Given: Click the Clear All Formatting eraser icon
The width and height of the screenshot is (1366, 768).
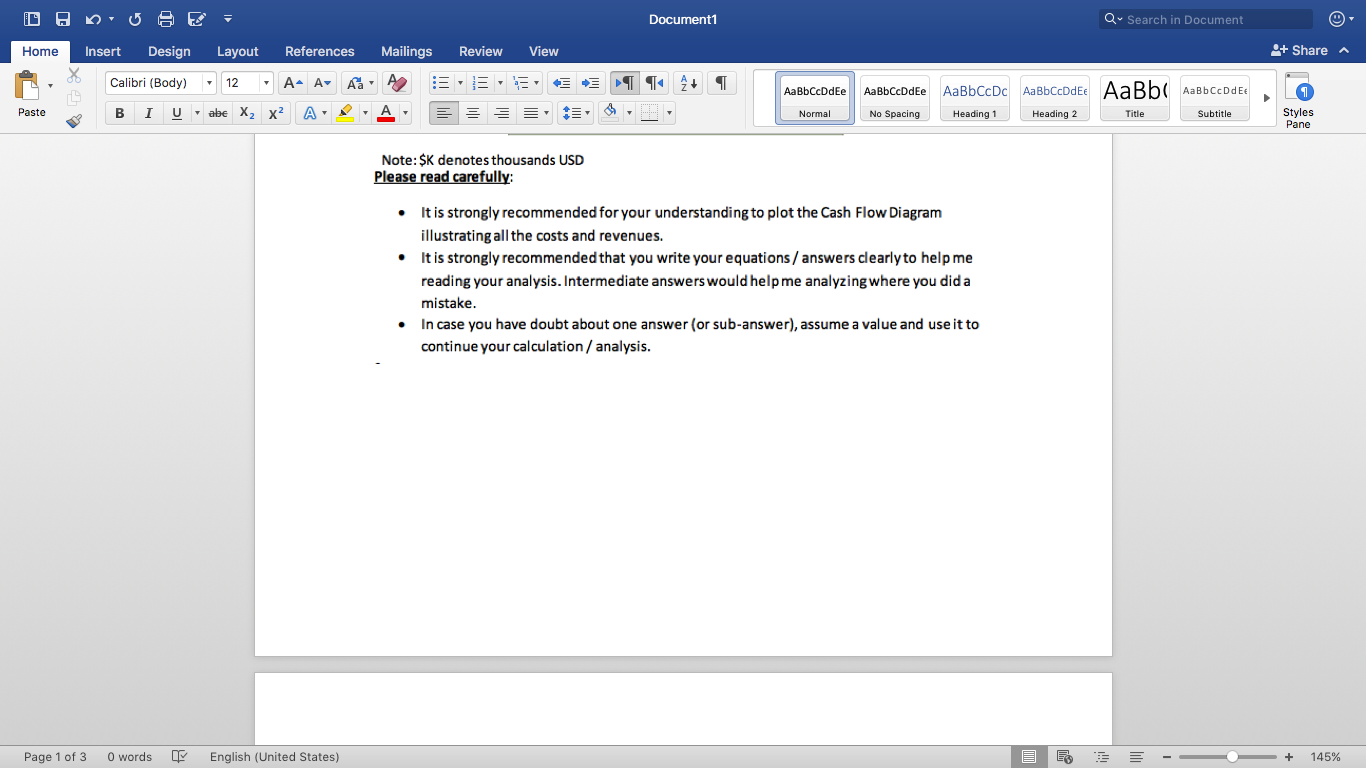Looking at the screenshot, I should pyautogui.click(x=397, y=83).
